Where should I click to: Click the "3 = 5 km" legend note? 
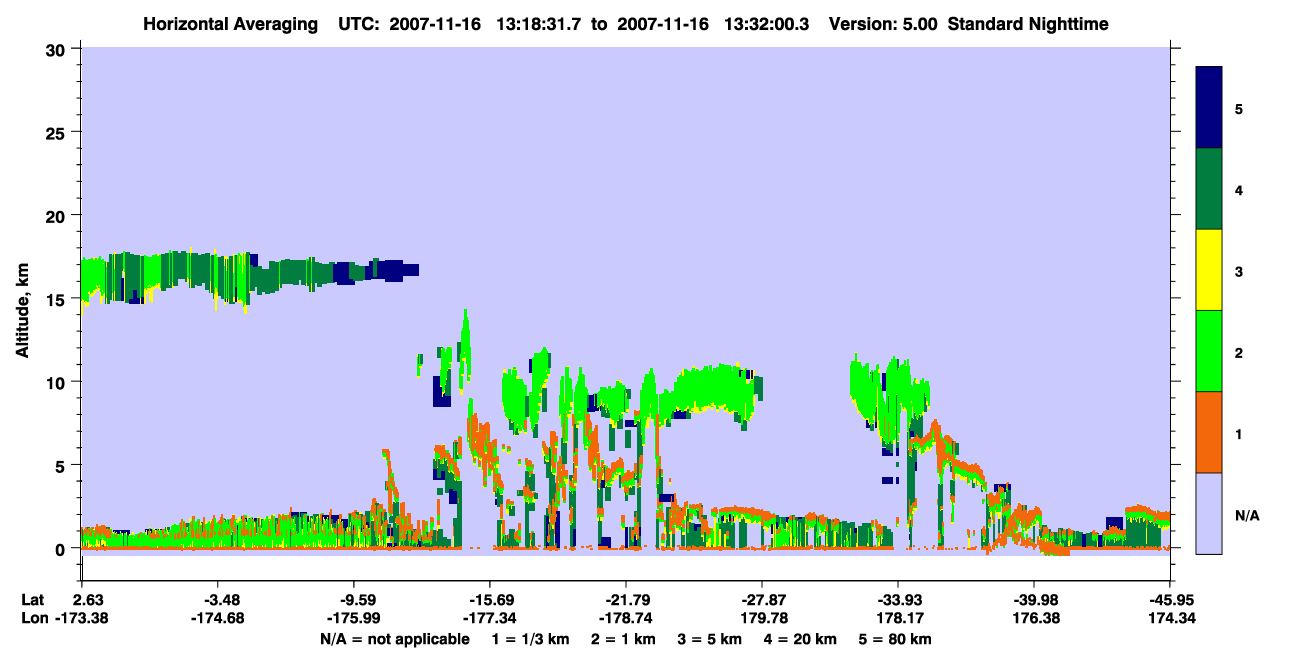711,639
